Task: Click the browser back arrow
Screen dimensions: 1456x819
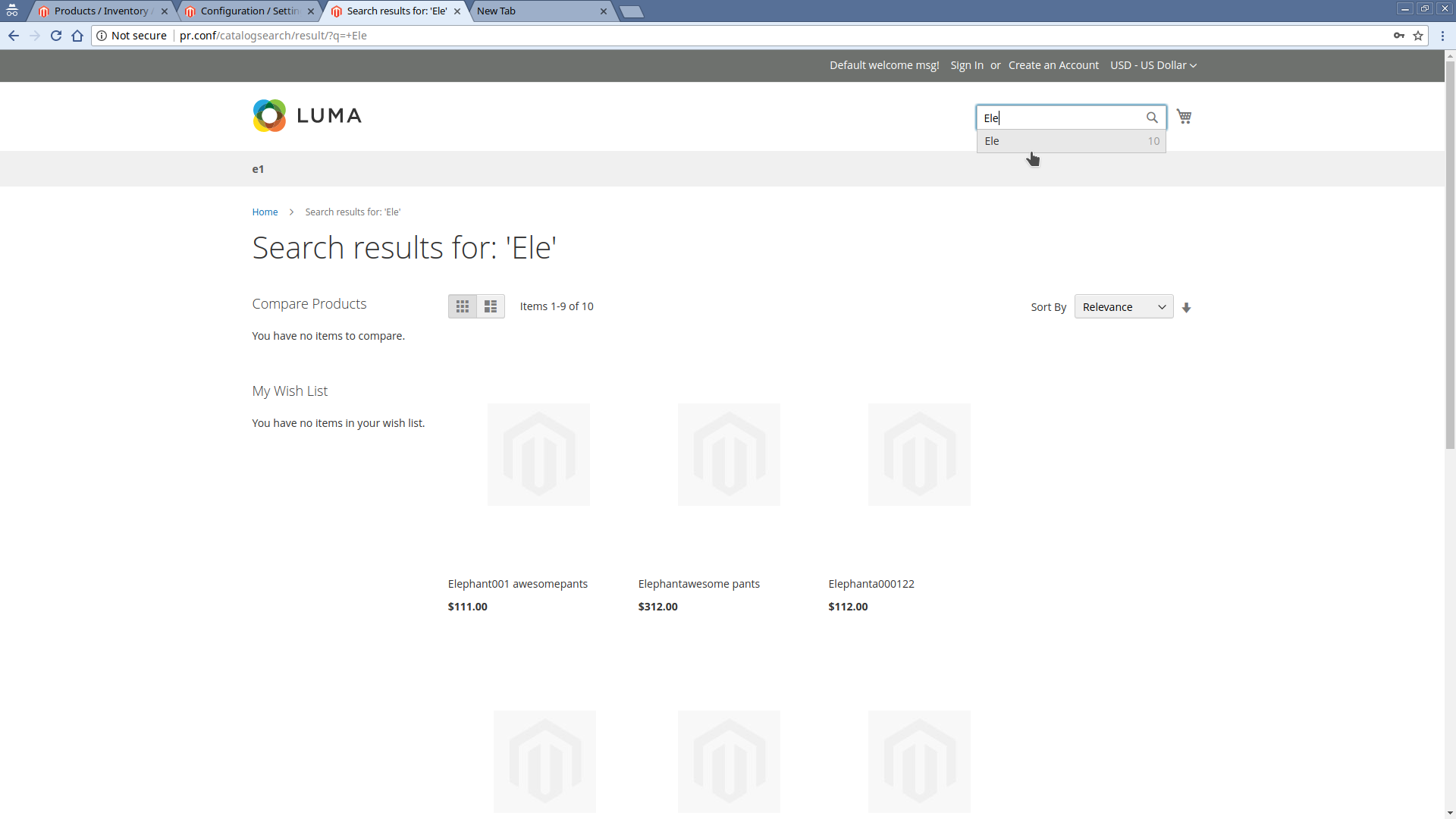Action: point(14,36)
